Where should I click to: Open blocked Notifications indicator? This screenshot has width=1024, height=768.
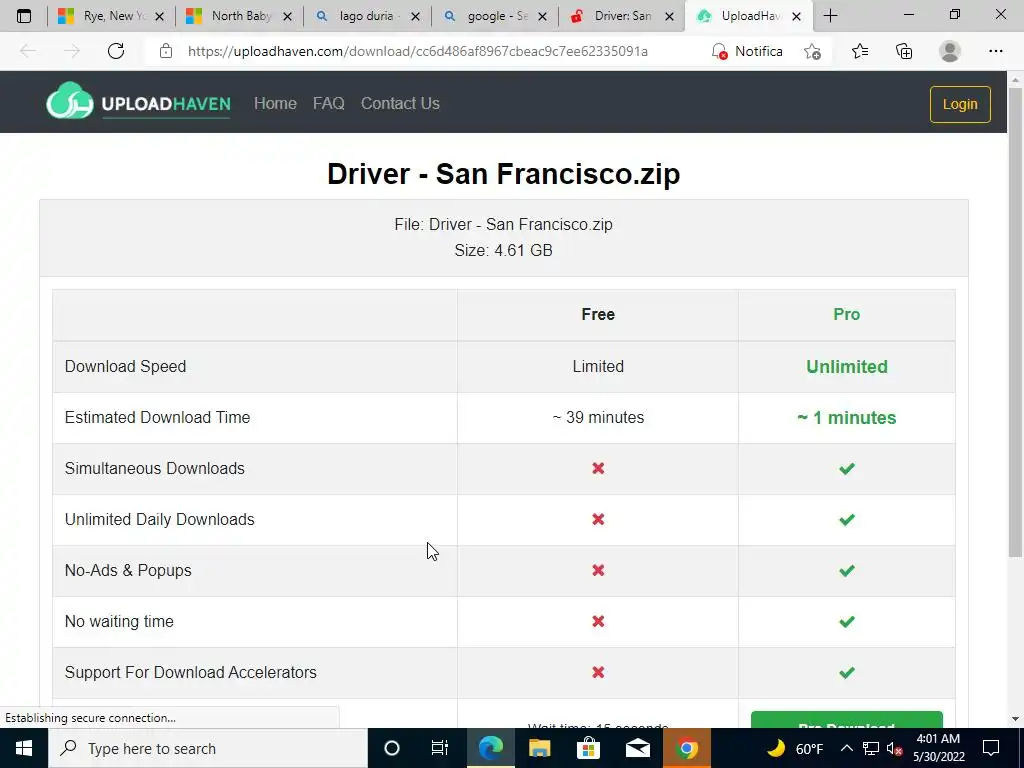(x=746, y=51)
